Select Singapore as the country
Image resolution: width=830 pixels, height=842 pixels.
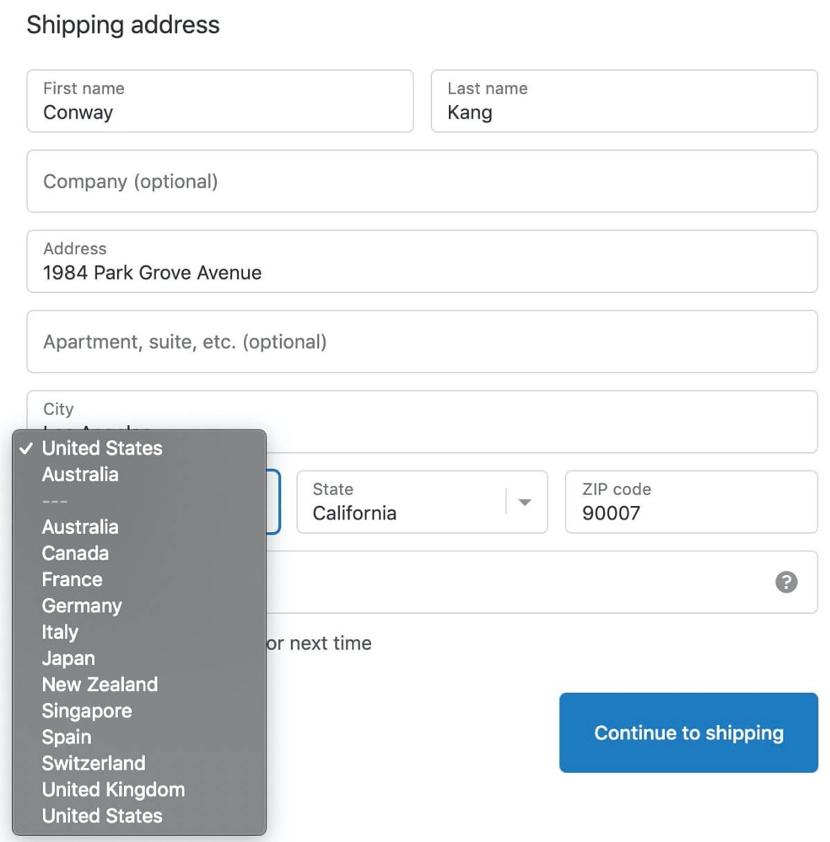click(86, 709)
